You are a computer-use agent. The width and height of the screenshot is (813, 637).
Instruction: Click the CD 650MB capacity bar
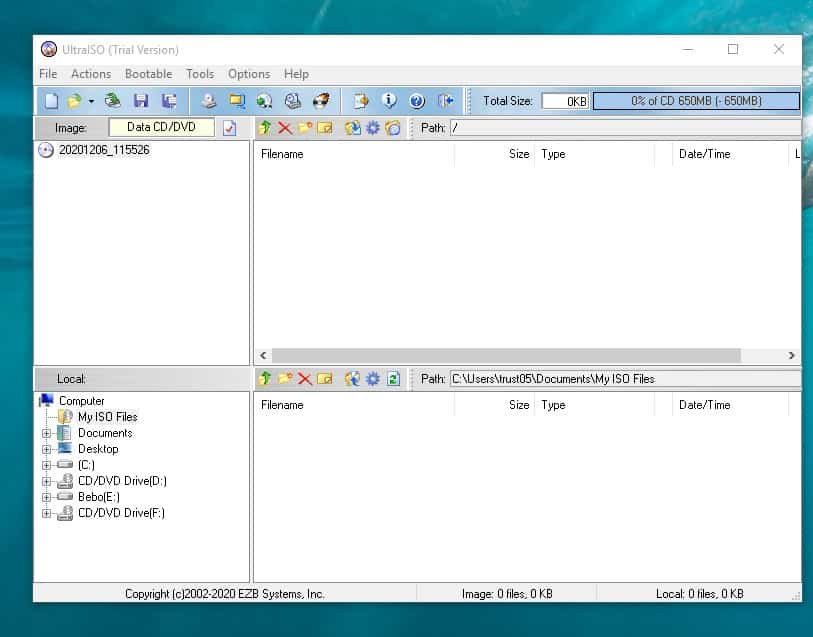pos(695,101)
